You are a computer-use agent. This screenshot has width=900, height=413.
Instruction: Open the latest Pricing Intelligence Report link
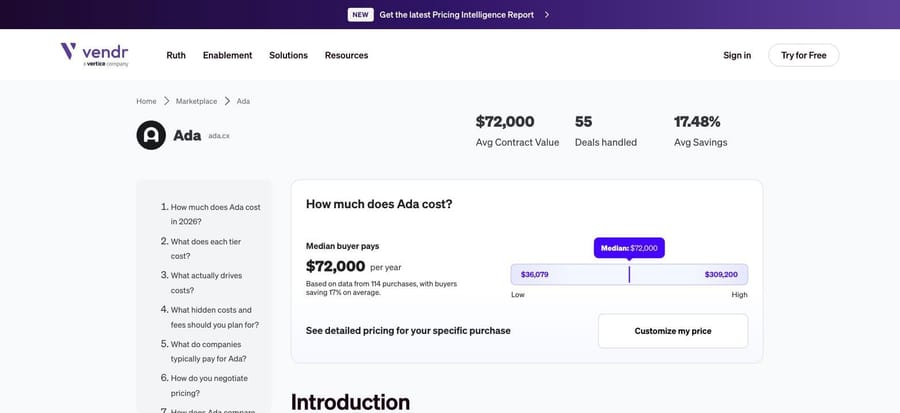tap(456, 15)
